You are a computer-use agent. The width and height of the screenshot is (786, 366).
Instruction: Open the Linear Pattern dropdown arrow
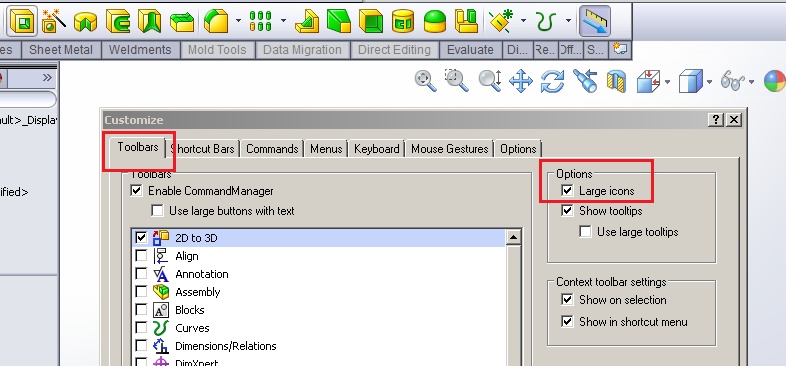tap(283, 21)
